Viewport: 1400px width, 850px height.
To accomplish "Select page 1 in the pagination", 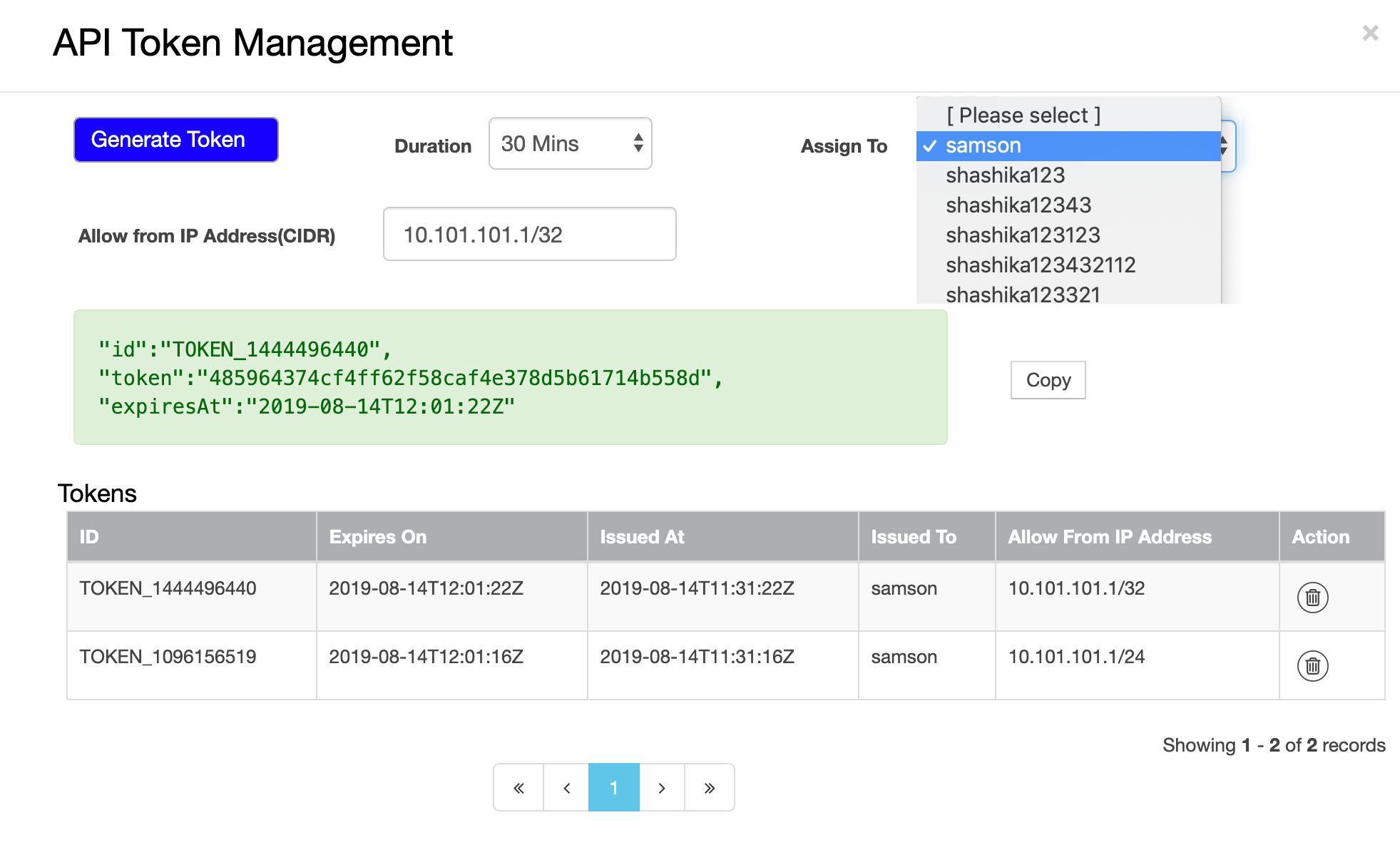I will (x=613, y=787).
